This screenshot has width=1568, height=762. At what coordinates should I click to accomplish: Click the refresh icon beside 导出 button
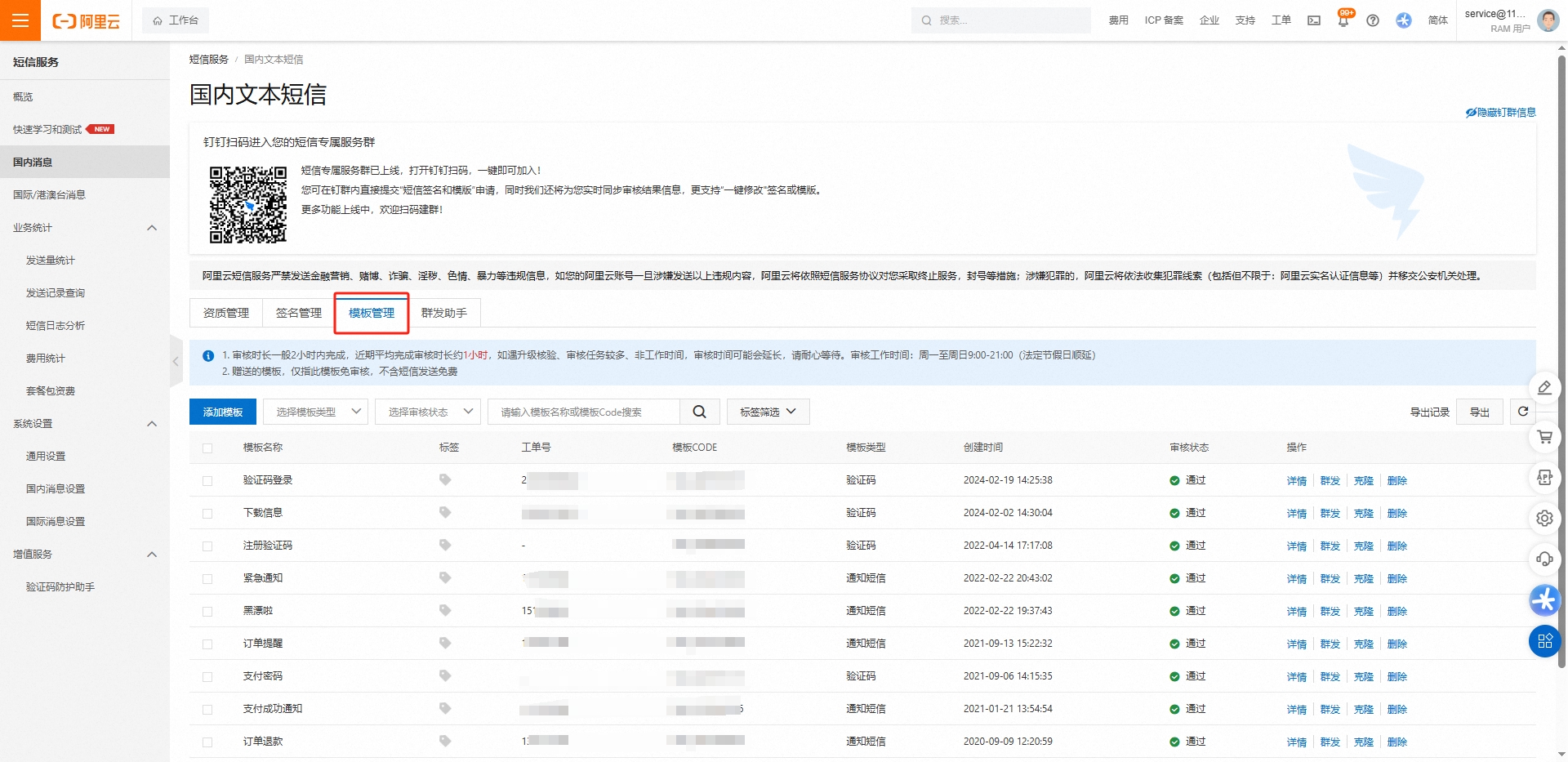[x=1523, y=412]
